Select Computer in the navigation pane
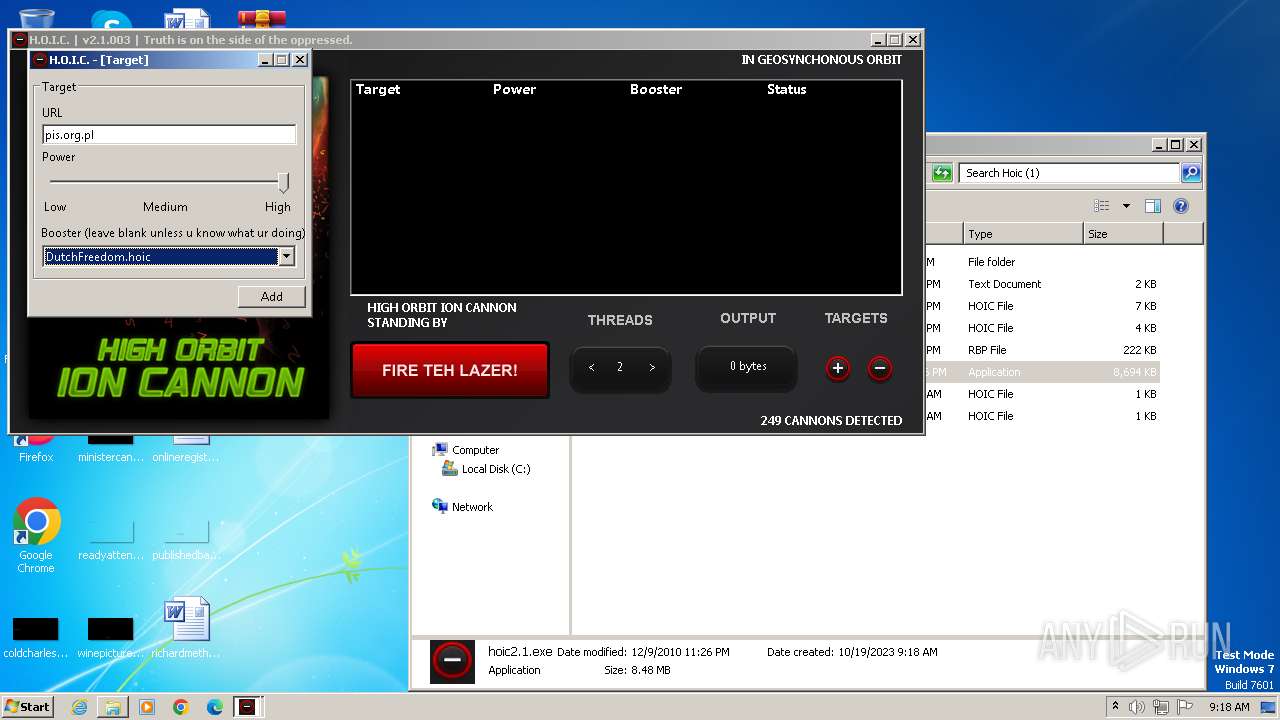Screen dimensions: 1280x720 [465, 450]
